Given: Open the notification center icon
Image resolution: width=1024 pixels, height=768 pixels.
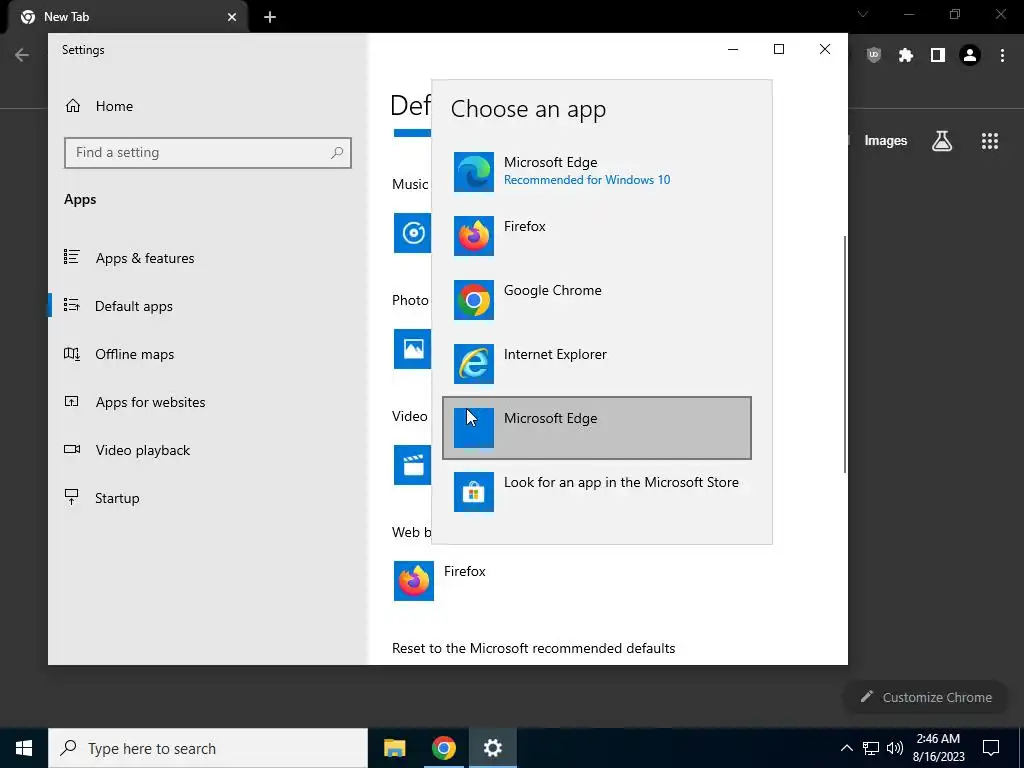Looking at the screenshot, I should click(x=991, y=748).
